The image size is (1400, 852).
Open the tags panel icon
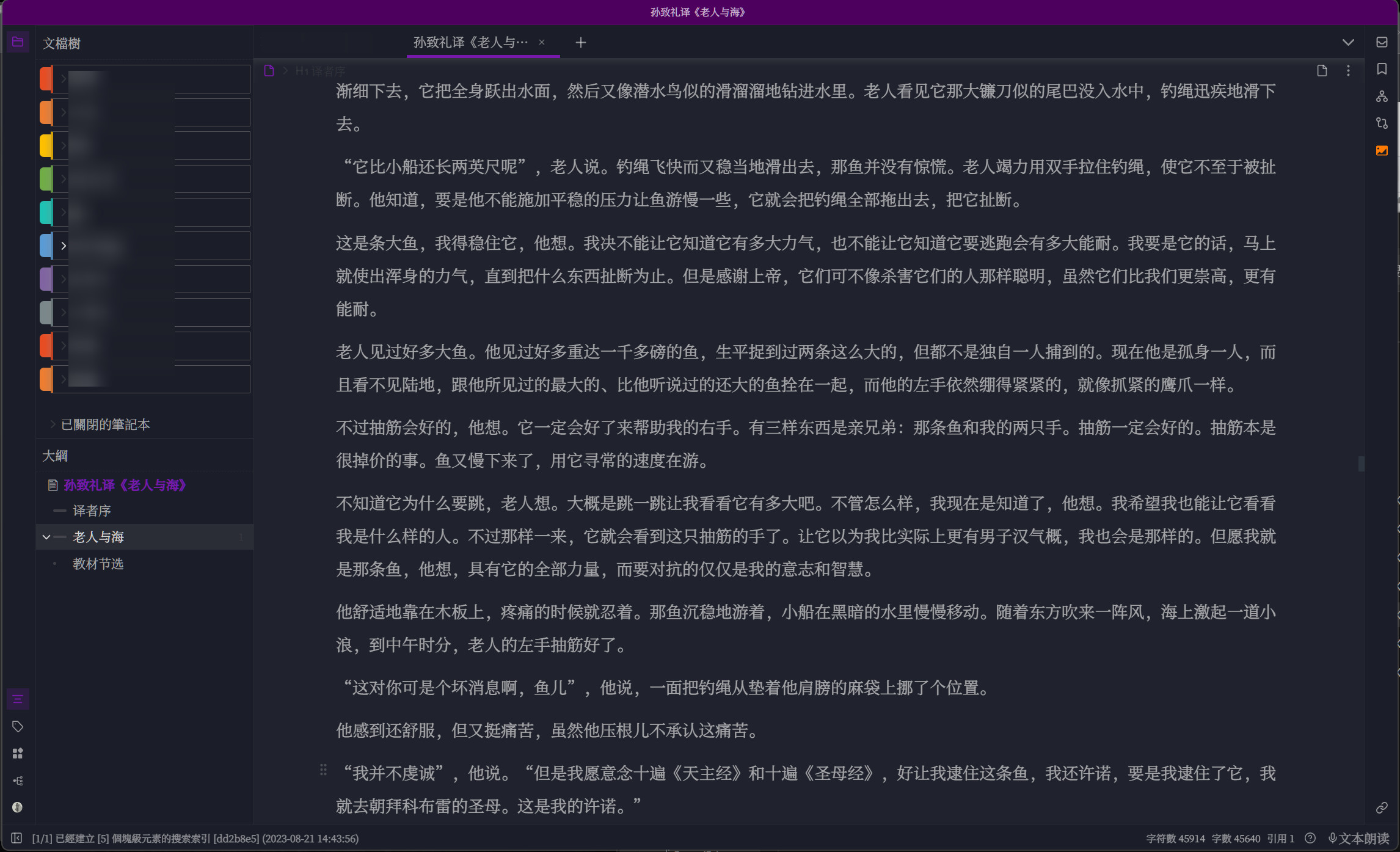[x=18, y=726]
